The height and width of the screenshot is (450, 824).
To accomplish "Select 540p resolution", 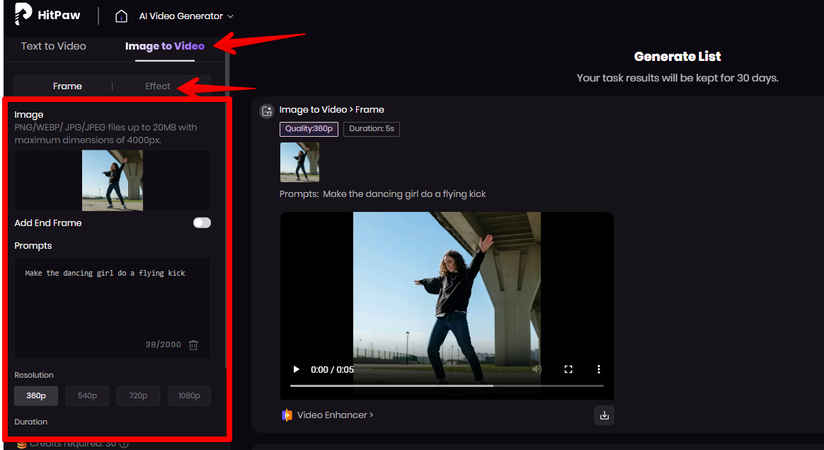I will 87,396.
